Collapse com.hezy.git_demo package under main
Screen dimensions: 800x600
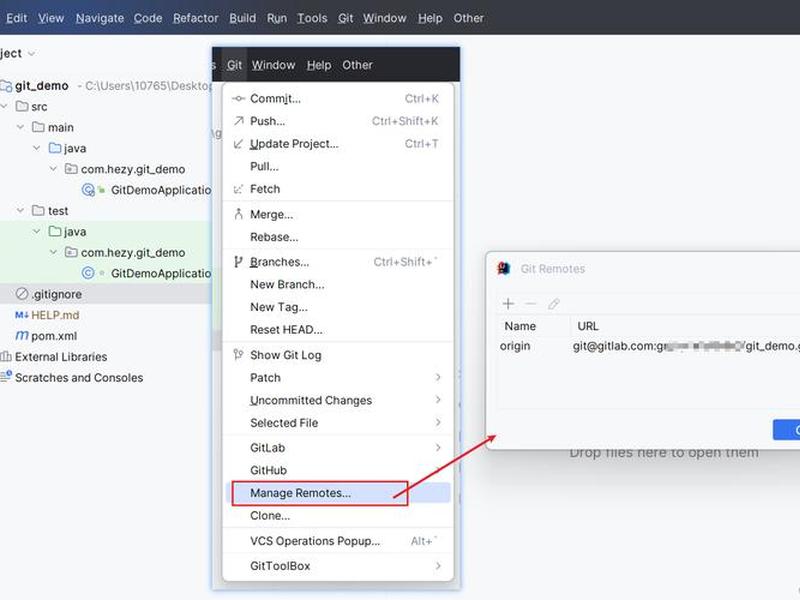[53, 168]
